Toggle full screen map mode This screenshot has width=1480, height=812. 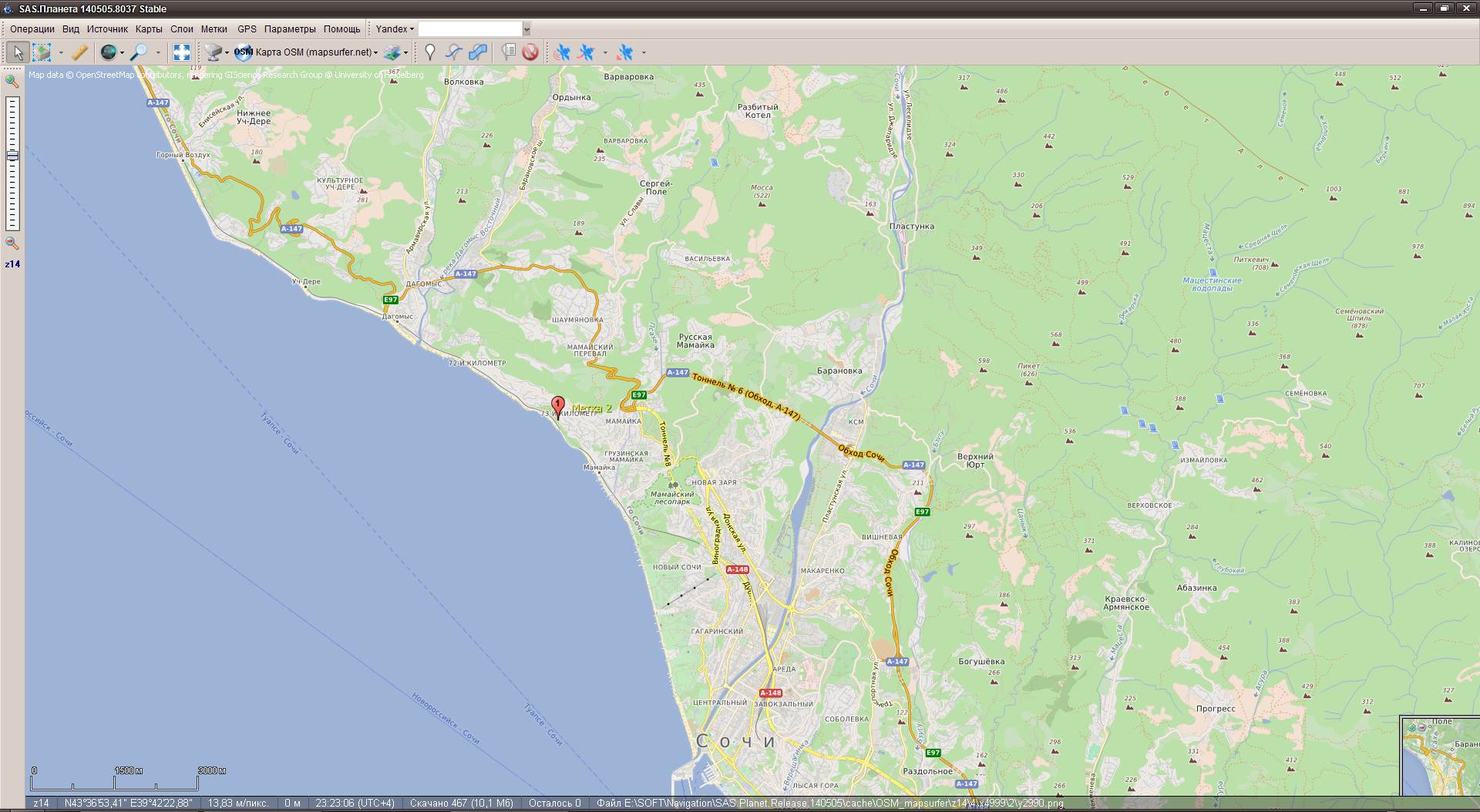click(182, 52)
